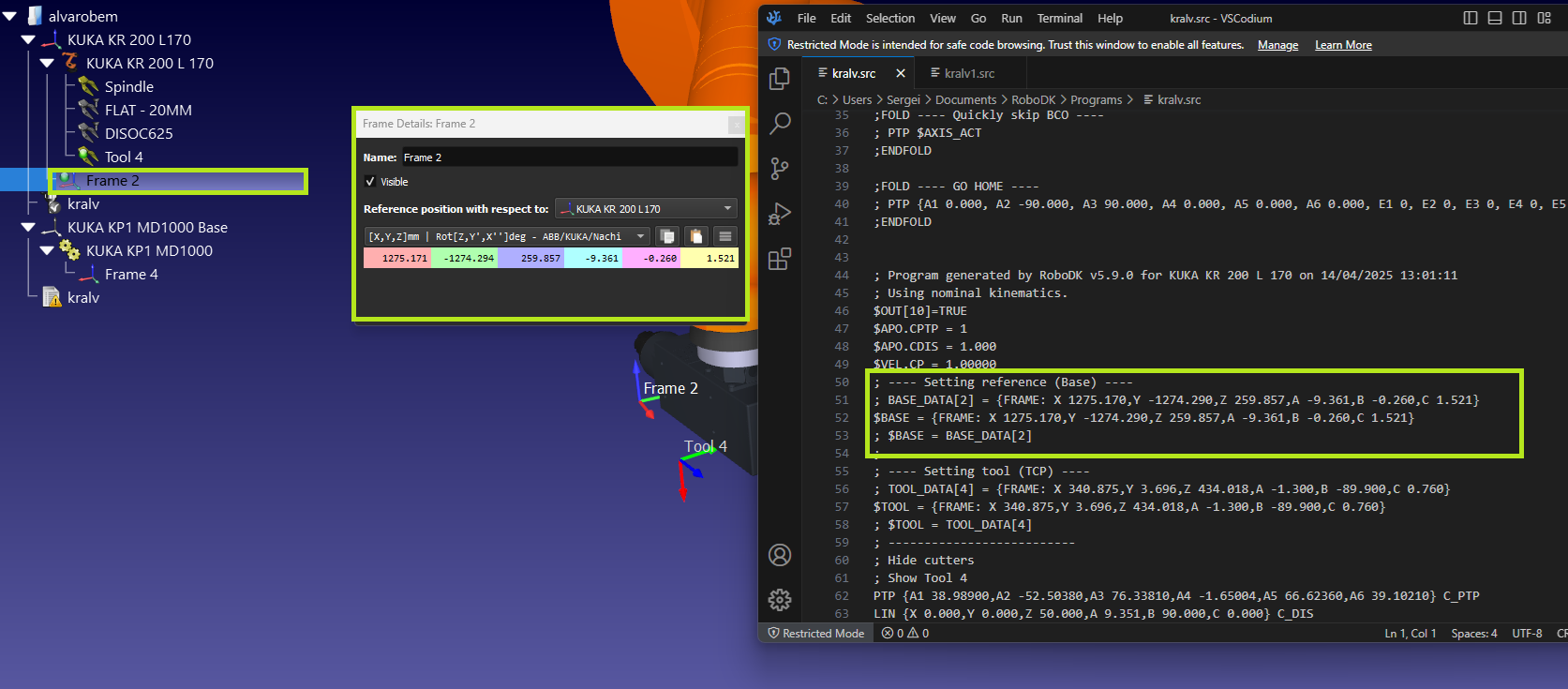1568x689 pixels.
Task: Click the Learn More link in banner
Action: click(1342, 45)
